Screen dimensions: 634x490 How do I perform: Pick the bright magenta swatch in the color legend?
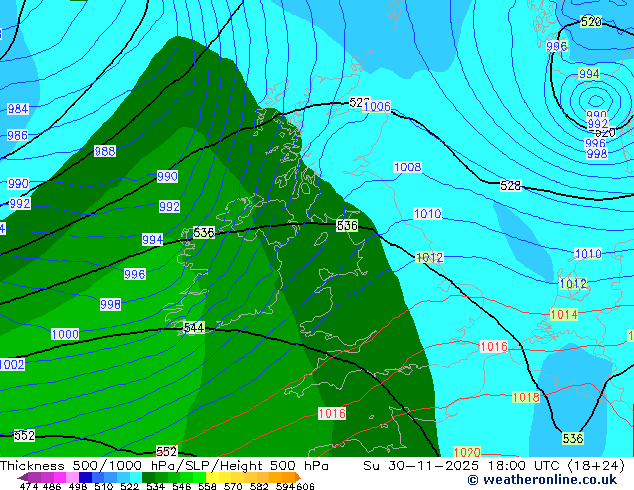[x=60, y=477]
